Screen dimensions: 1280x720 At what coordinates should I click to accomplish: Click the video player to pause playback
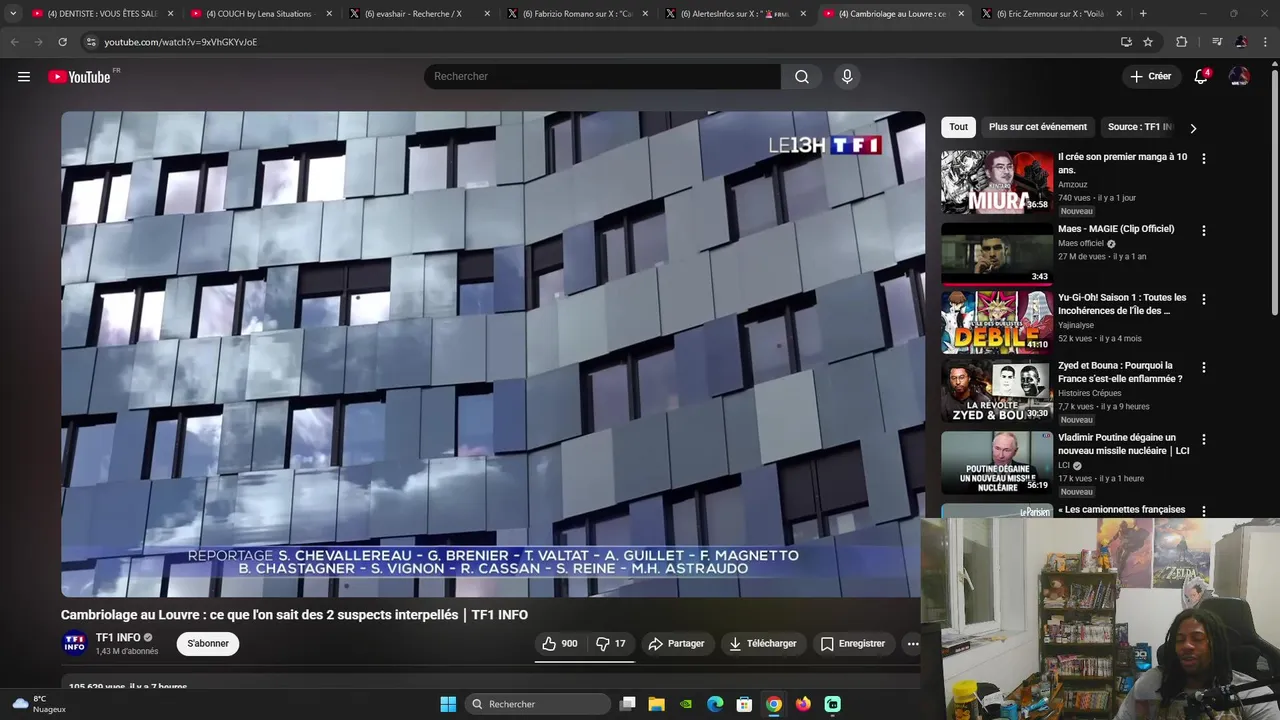491,354
